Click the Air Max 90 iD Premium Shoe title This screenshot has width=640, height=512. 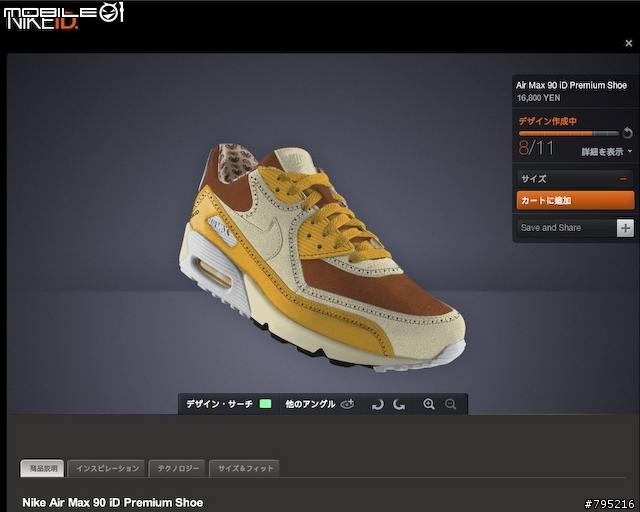point(571,85)
